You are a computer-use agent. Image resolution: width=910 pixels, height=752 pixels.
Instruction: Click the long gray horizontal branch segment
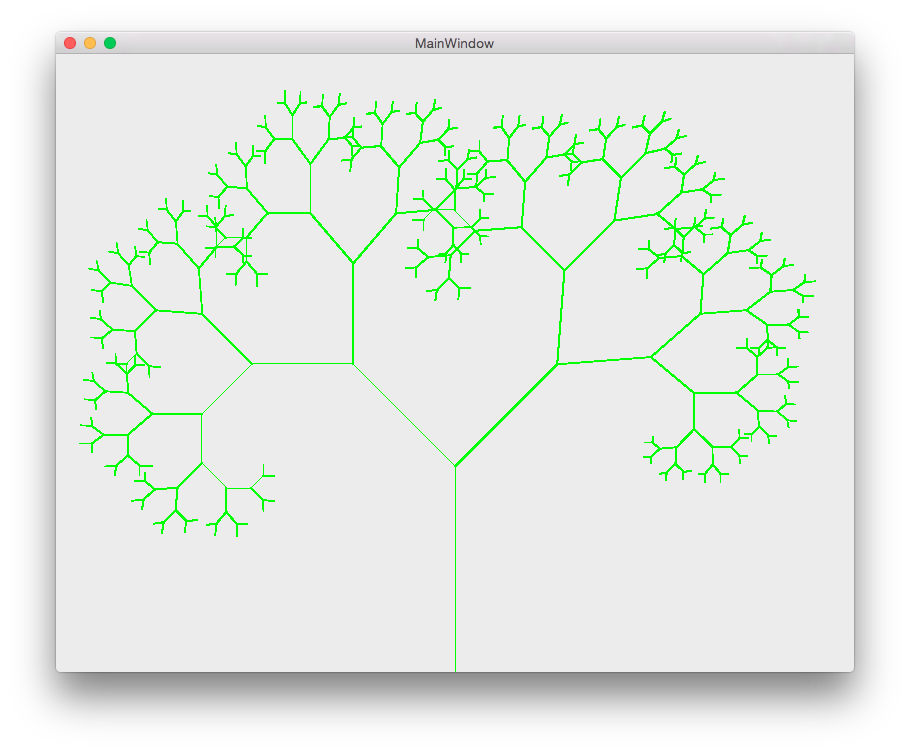tap(302, 364)
